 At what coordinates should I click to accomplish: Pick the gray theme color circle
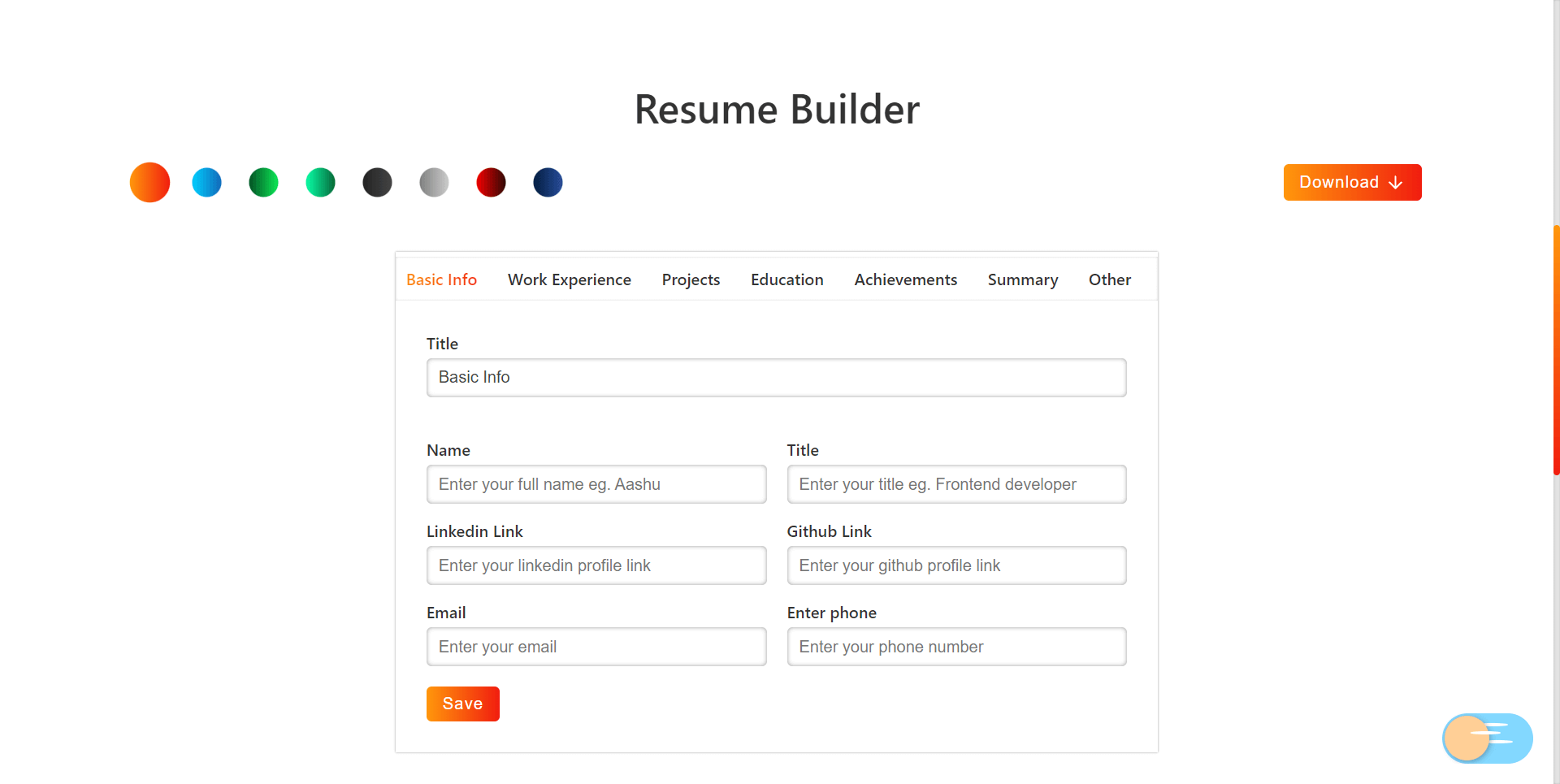(x=434, y=182)
